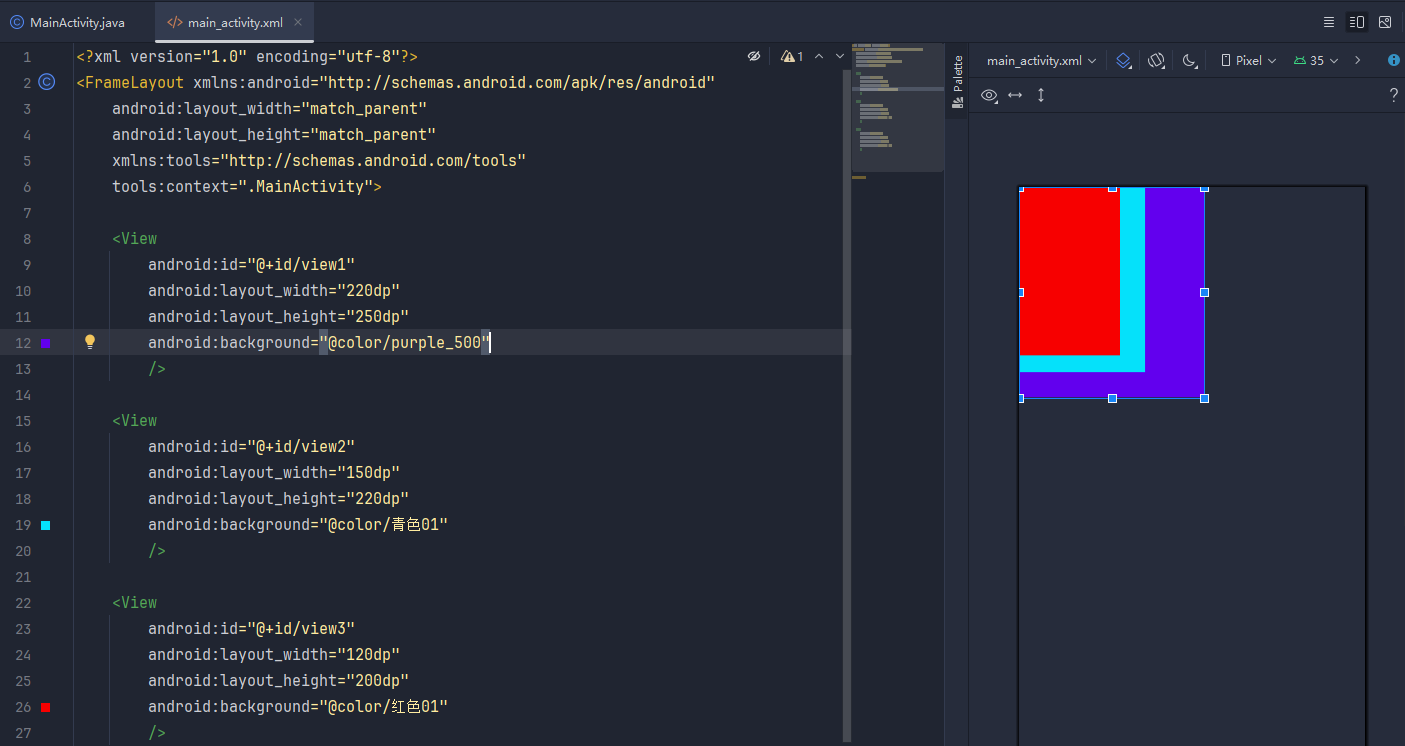The width and height of the screenshot is (1405, 746).
Task: Place cursor on the FrameLayout tag on line 2
Action: [x=134, y=82]
